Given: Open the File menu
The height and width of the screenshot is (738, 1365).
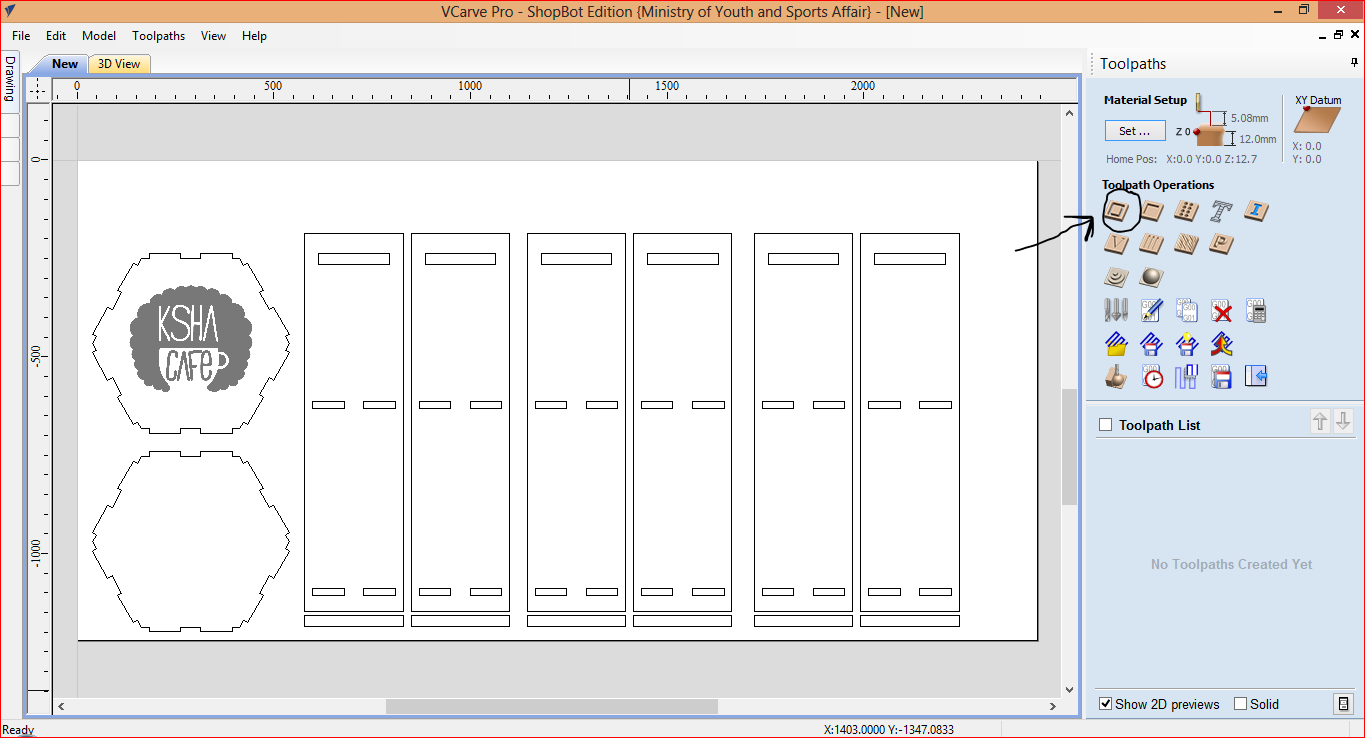Looking at the screenshot, I should 21,36.
